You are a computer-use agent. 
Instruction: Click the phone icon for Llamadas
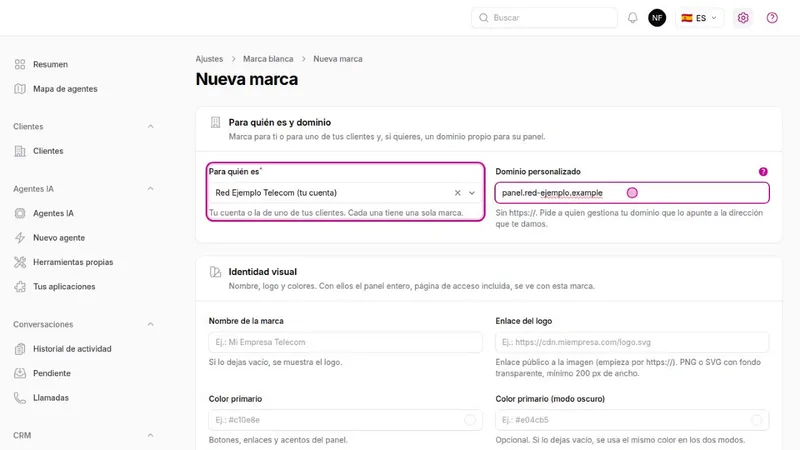(20, 398)
